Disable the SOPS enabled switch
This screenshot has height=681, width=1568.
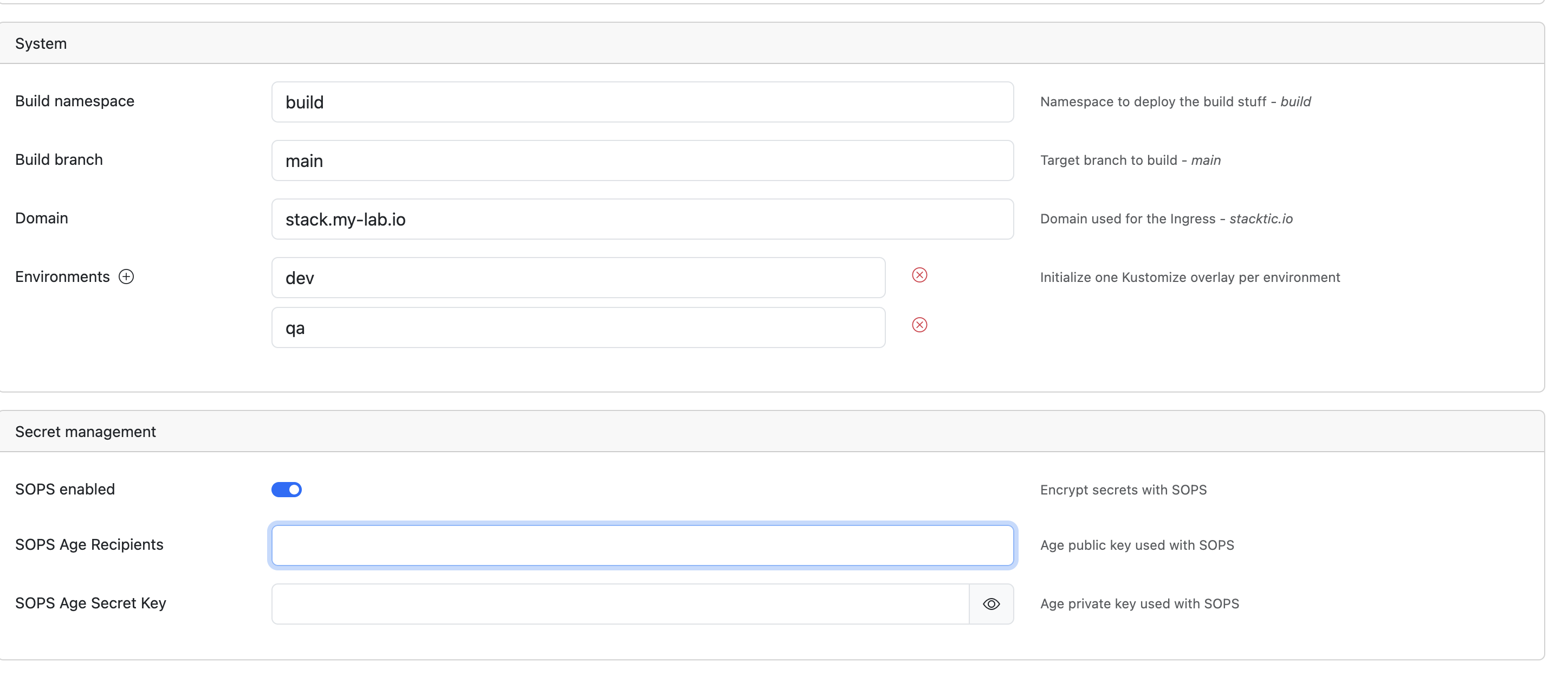(287, 490)
